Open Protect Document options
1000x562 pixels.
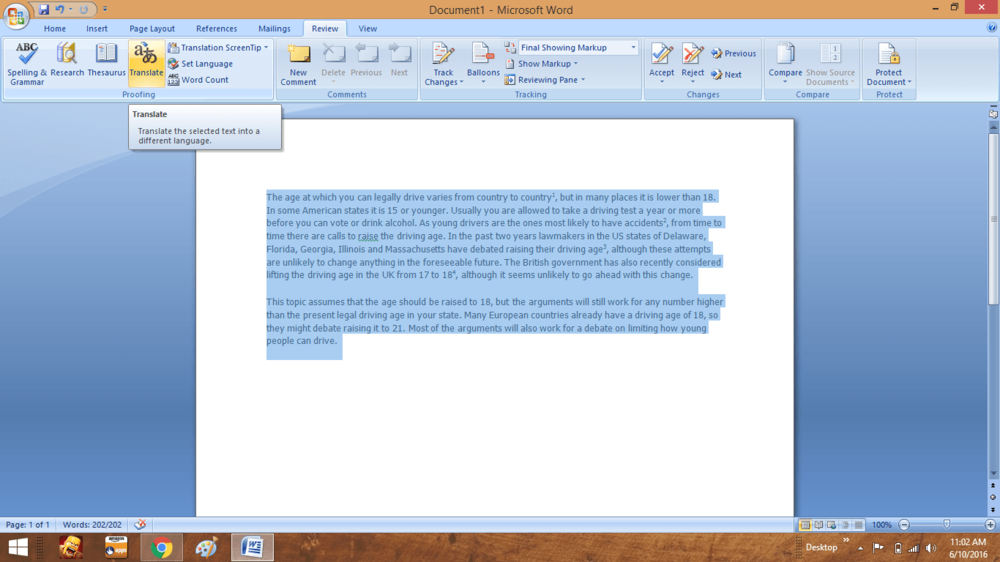click(x=888, y=64)
